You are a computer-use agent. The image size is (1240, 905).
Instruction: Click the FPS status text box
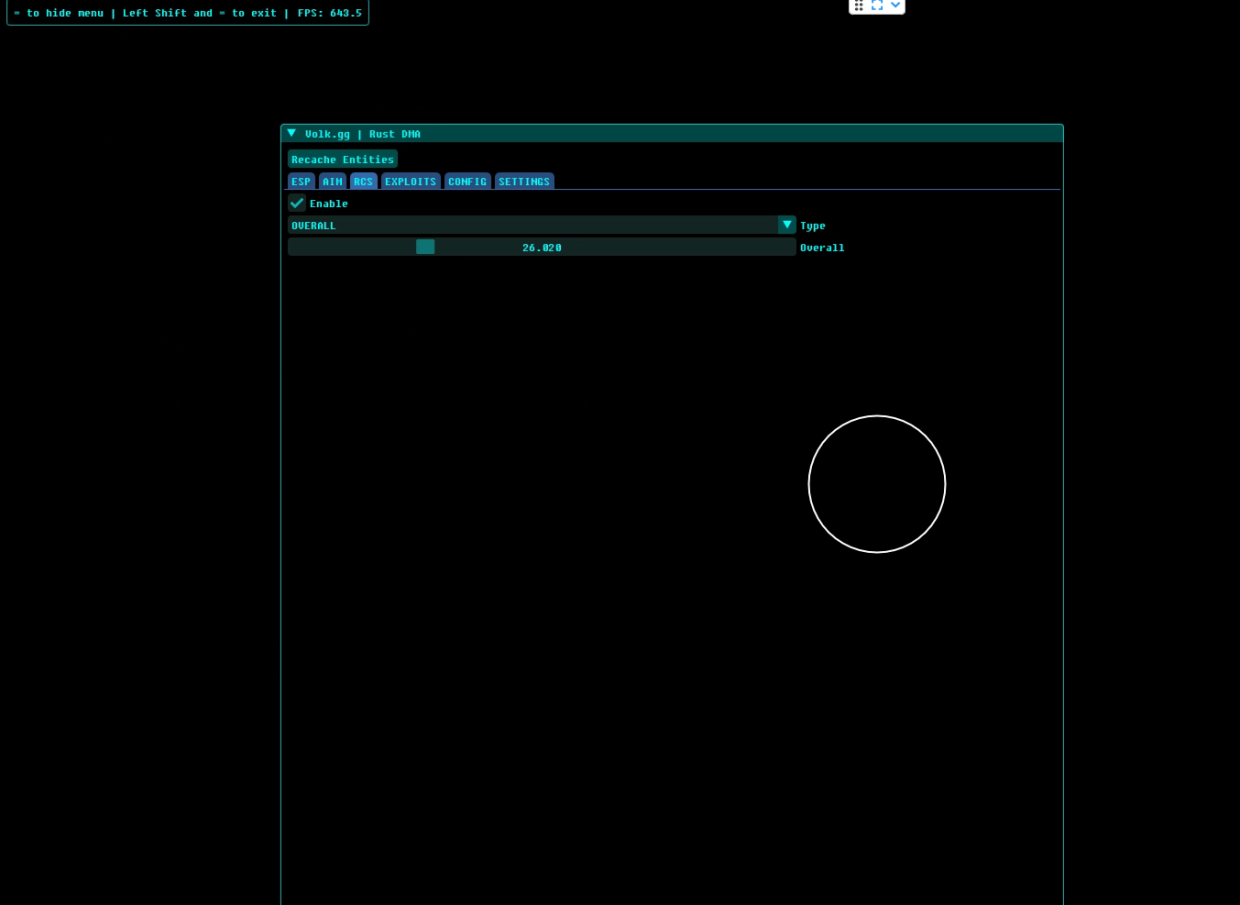coord(188,12)
